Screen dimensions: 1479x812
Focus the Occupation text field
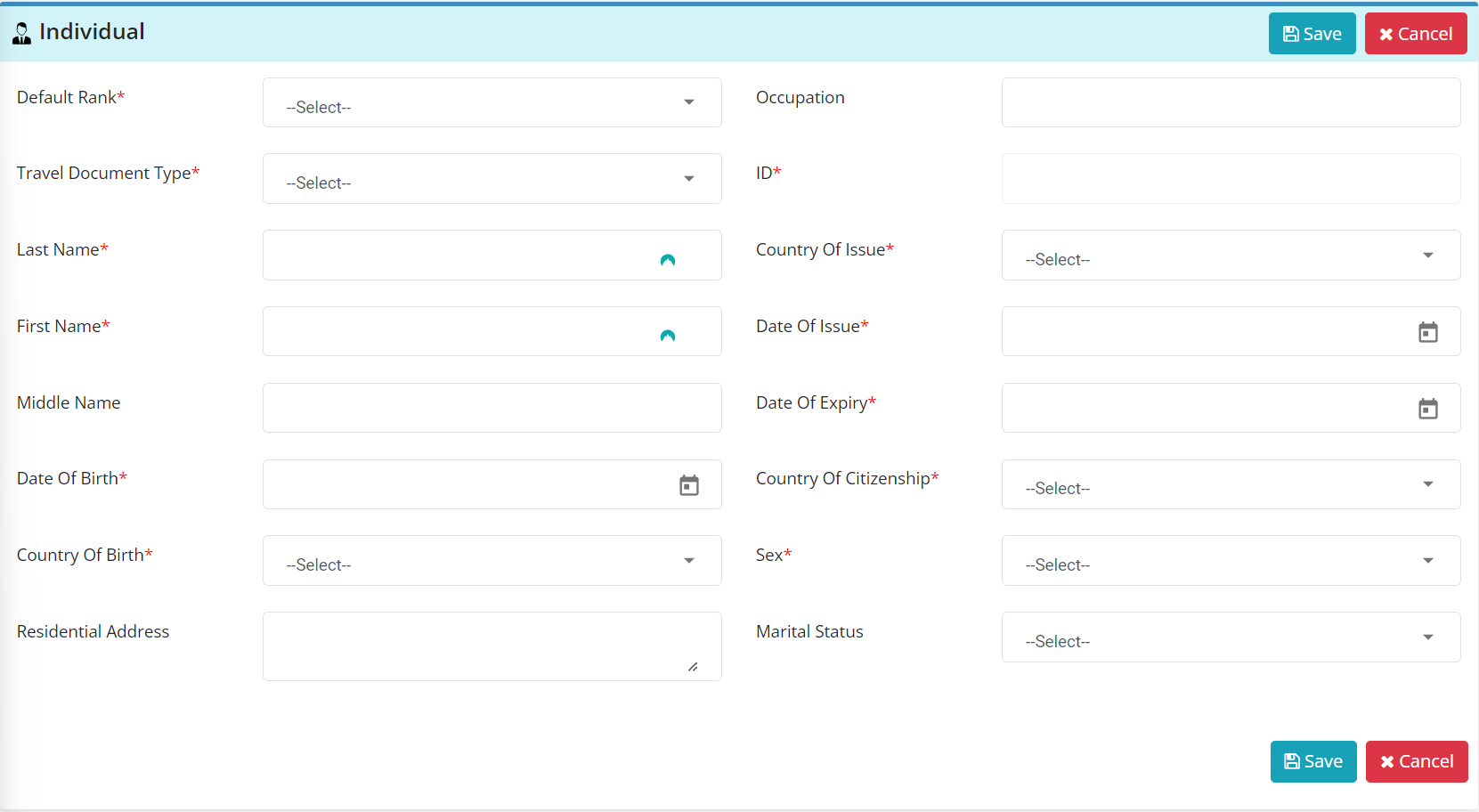1230,103
